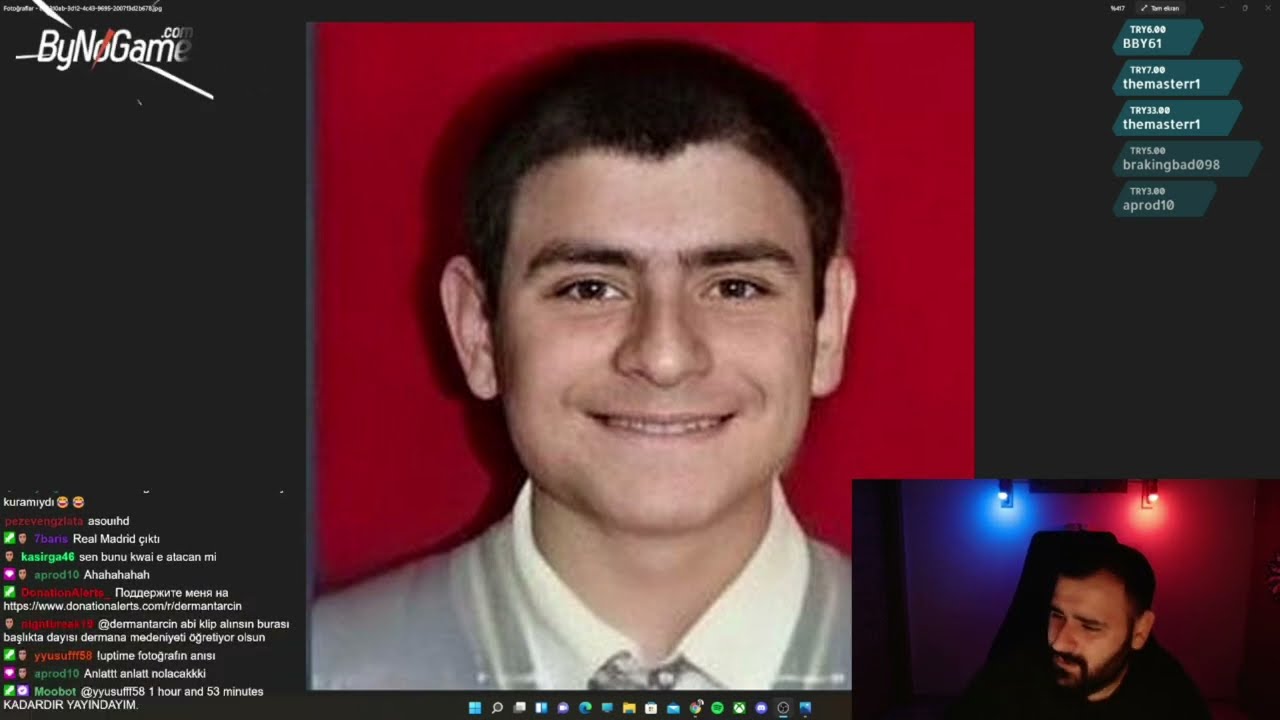1280x720 pixels.
Task: Open the Widgets panel icon
Action: click(541, 708)
